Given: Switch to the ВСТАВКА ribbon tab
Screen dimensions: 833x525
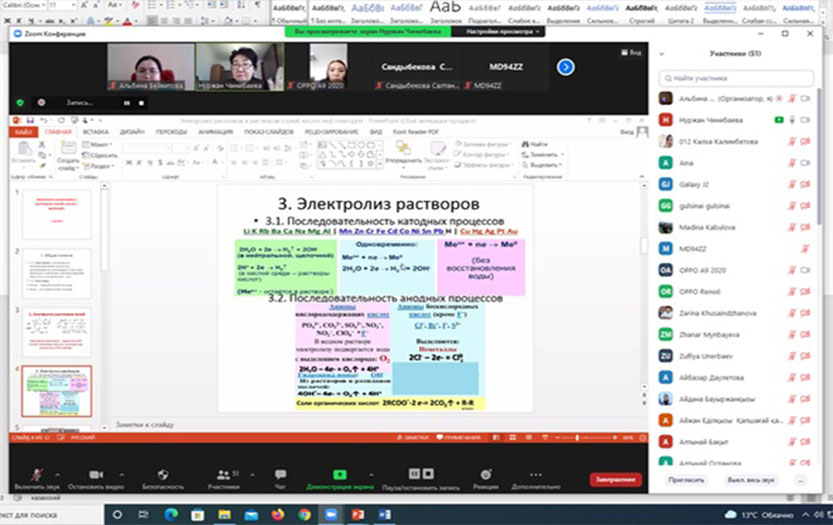Looking at the screenshot, I should pos(96,132).
